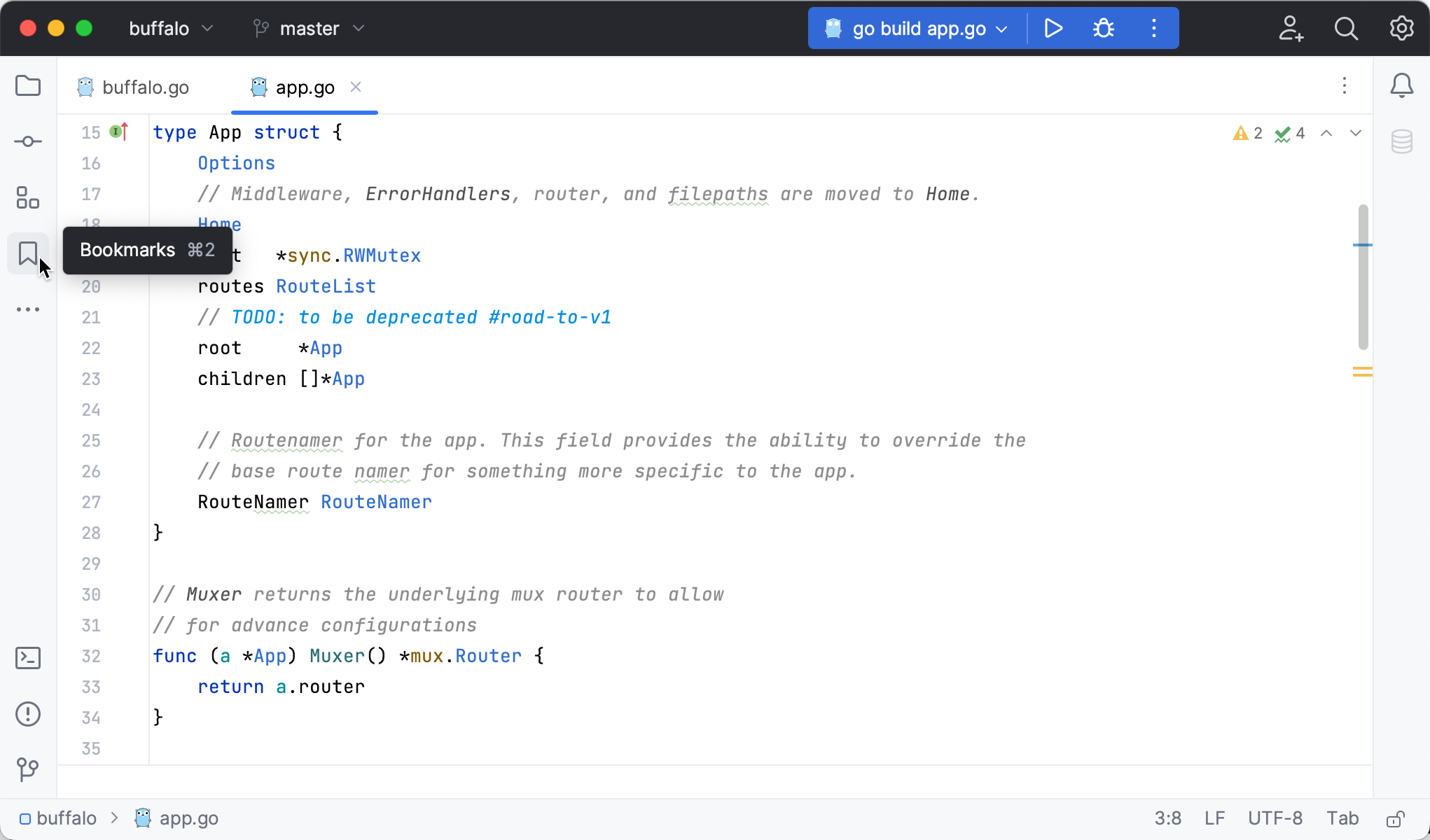
Task: Click the More actions ellipsis menu
Action: (27, 310)
